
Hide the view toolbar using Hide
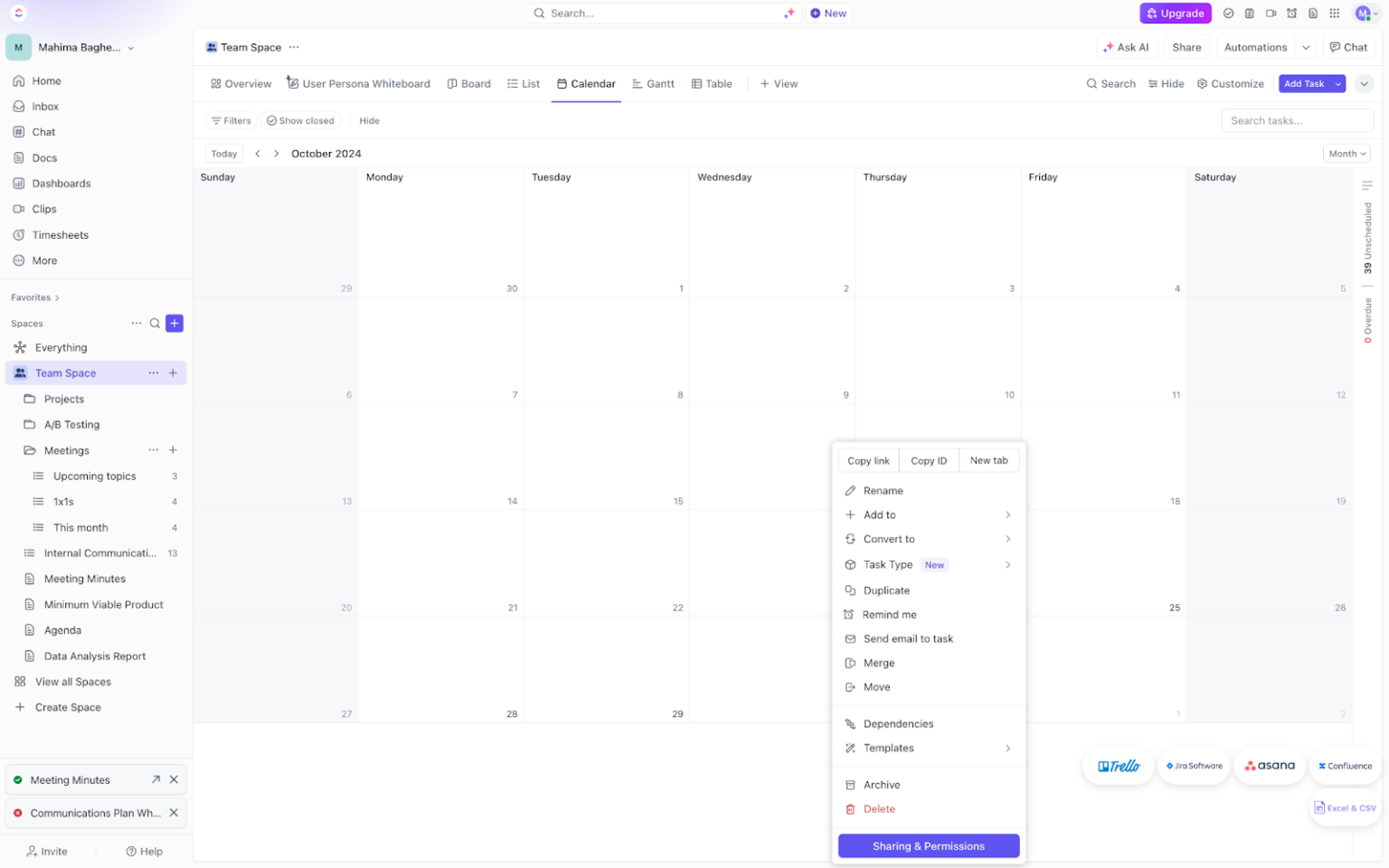(x=369, y=119)
